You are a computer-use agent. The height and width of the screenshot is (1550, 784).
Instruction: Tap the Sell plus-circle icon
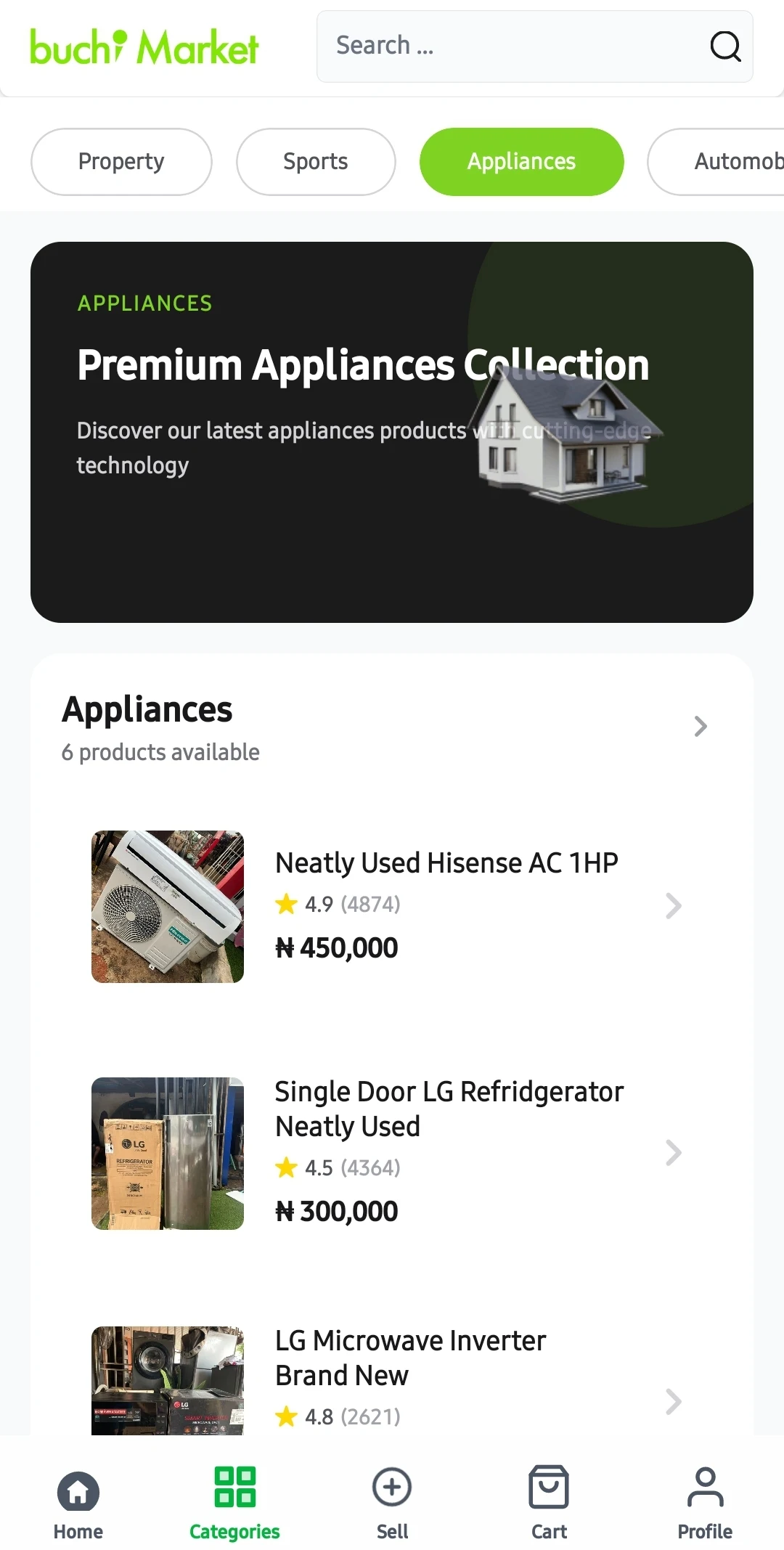click(392, 1487)
